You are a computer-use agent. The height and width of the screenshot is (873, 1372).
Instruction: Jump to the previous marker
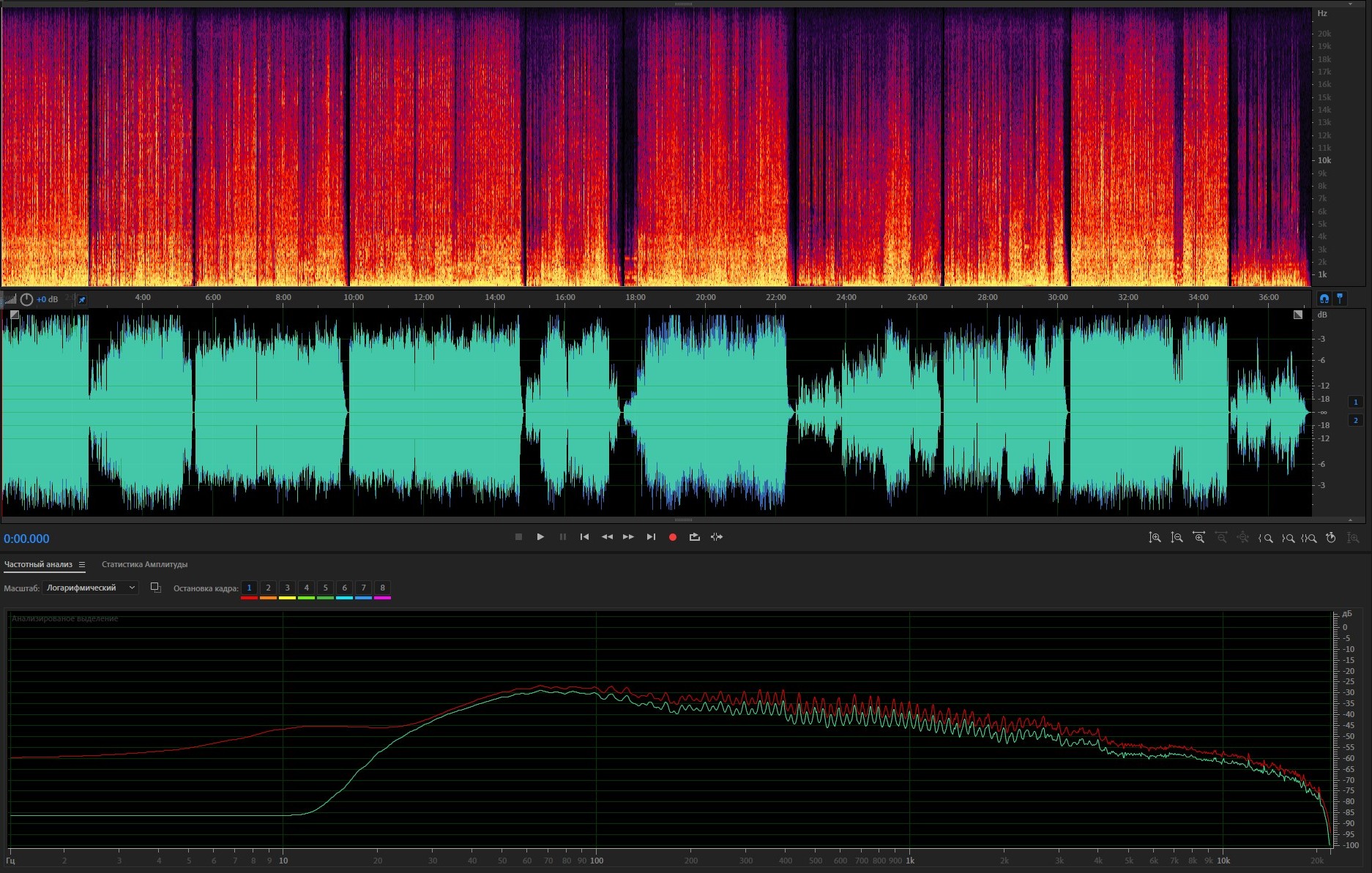point(584,537)
